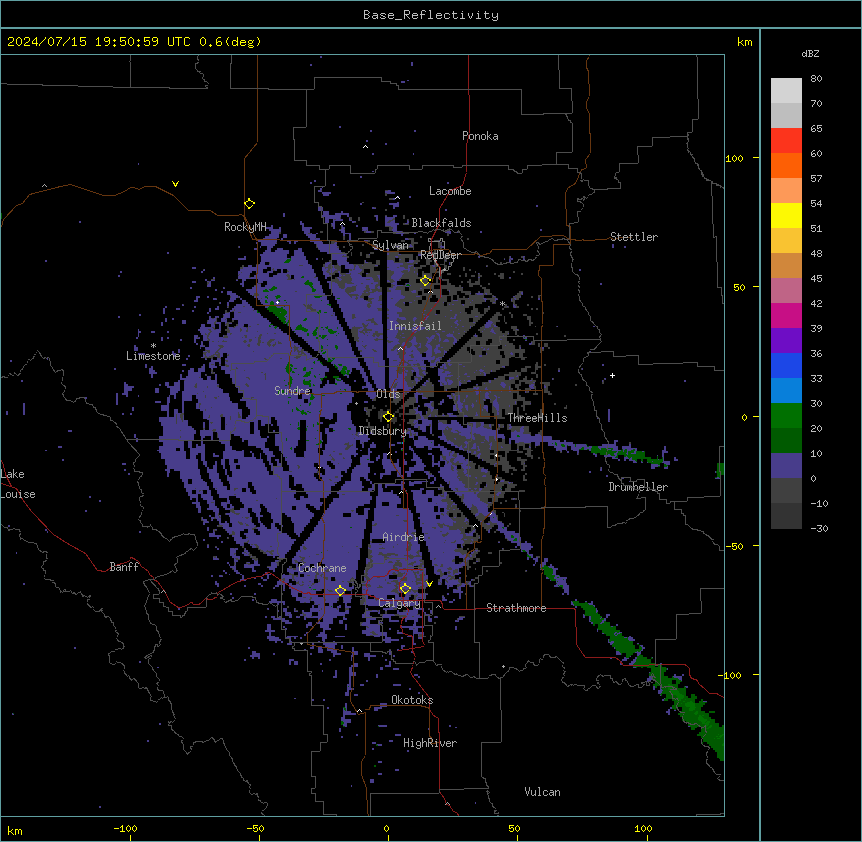
Task: Select the Airdrie city label
Action: [404, 537]
